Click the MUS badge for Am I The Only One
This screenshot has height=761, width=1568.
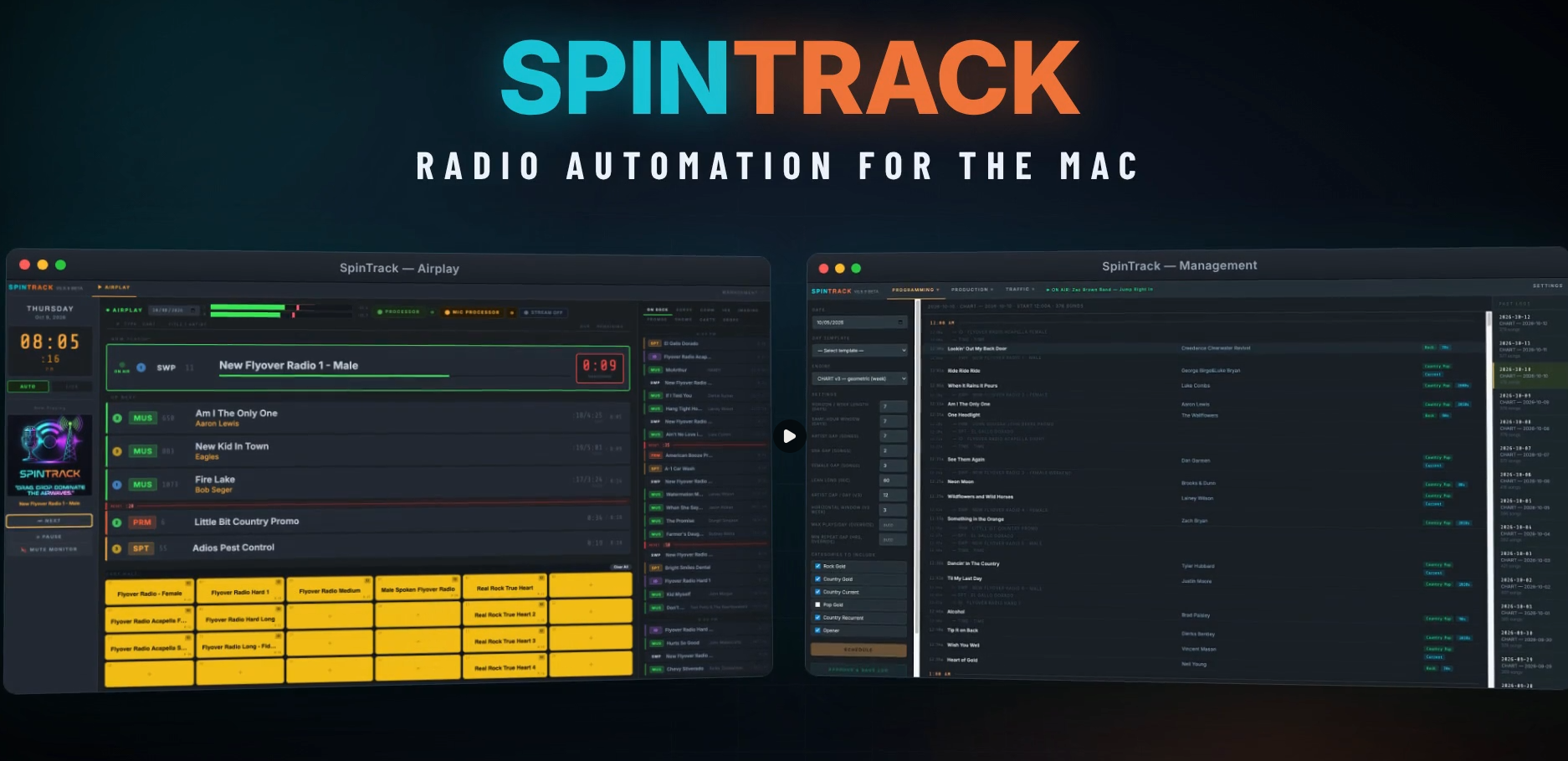click(x=143, y=418)
